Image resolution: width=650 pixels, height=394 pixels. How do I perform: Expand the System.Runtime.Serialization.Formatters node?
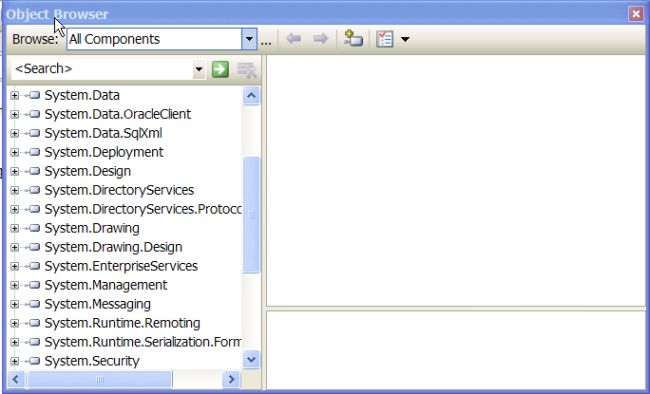tap(15, 342)
